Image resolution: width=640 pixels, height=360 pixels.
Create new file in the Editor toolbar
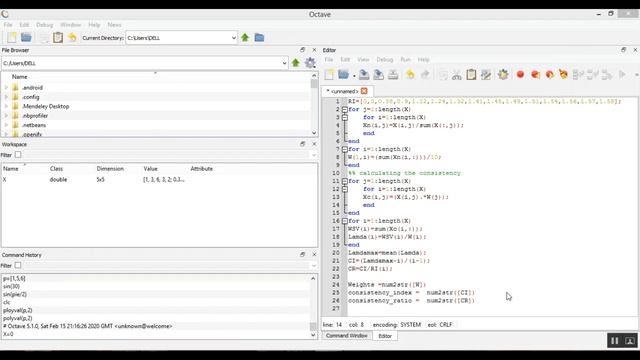click(x=329, y=74)
